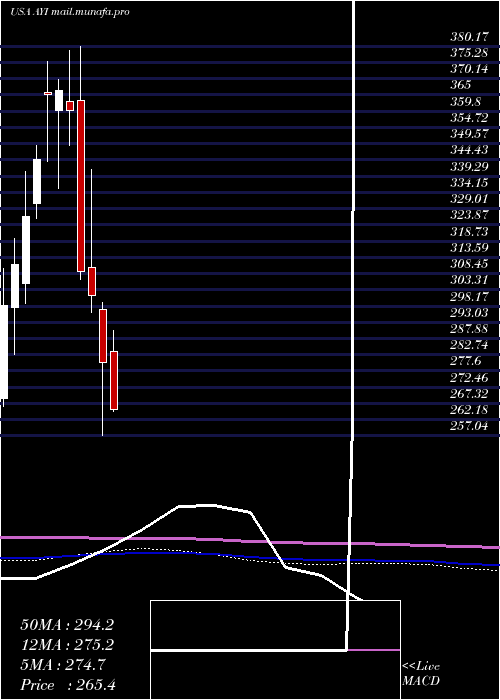
Task: Click the 282.74 price axis label
Action: point(469,345)
